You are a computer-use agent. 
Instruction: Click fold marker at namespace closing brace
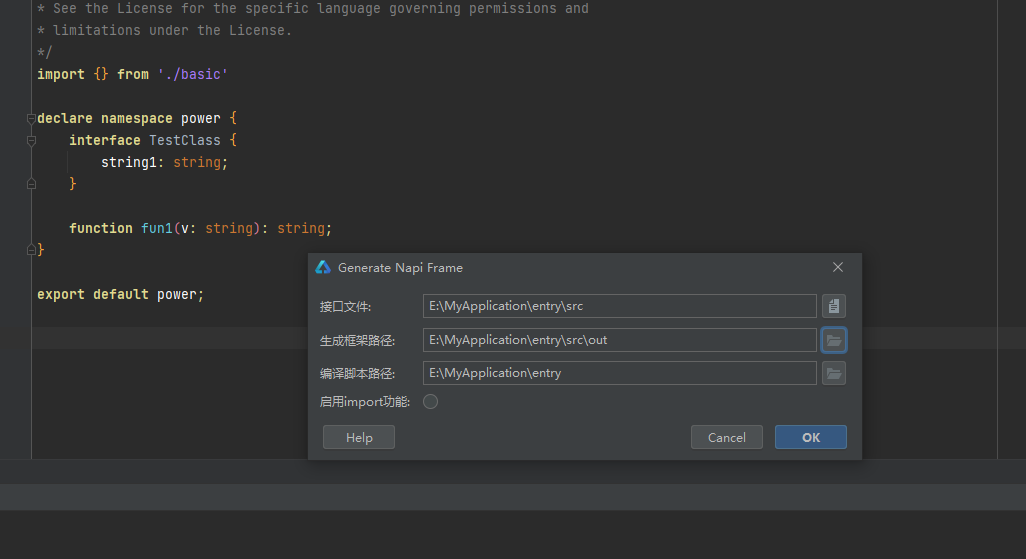31,249
